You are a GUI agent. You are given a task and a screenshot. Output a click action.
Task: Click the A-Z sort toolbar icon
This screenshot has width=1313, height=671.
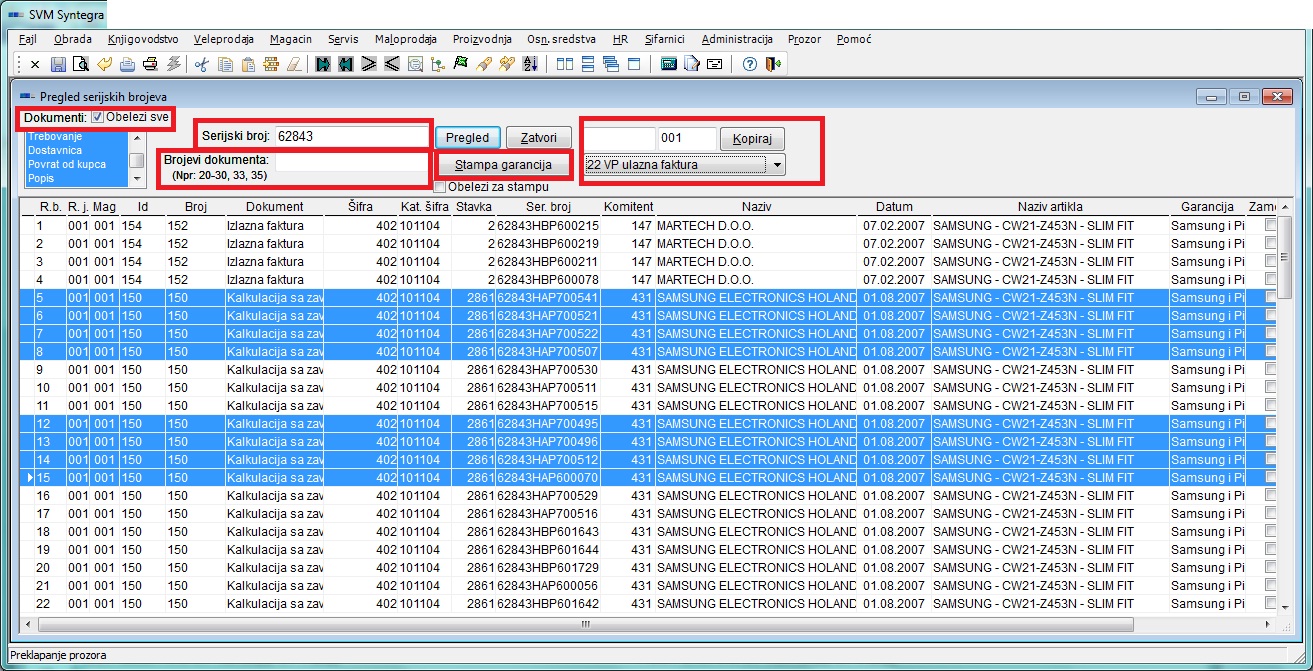coord(530,65)
